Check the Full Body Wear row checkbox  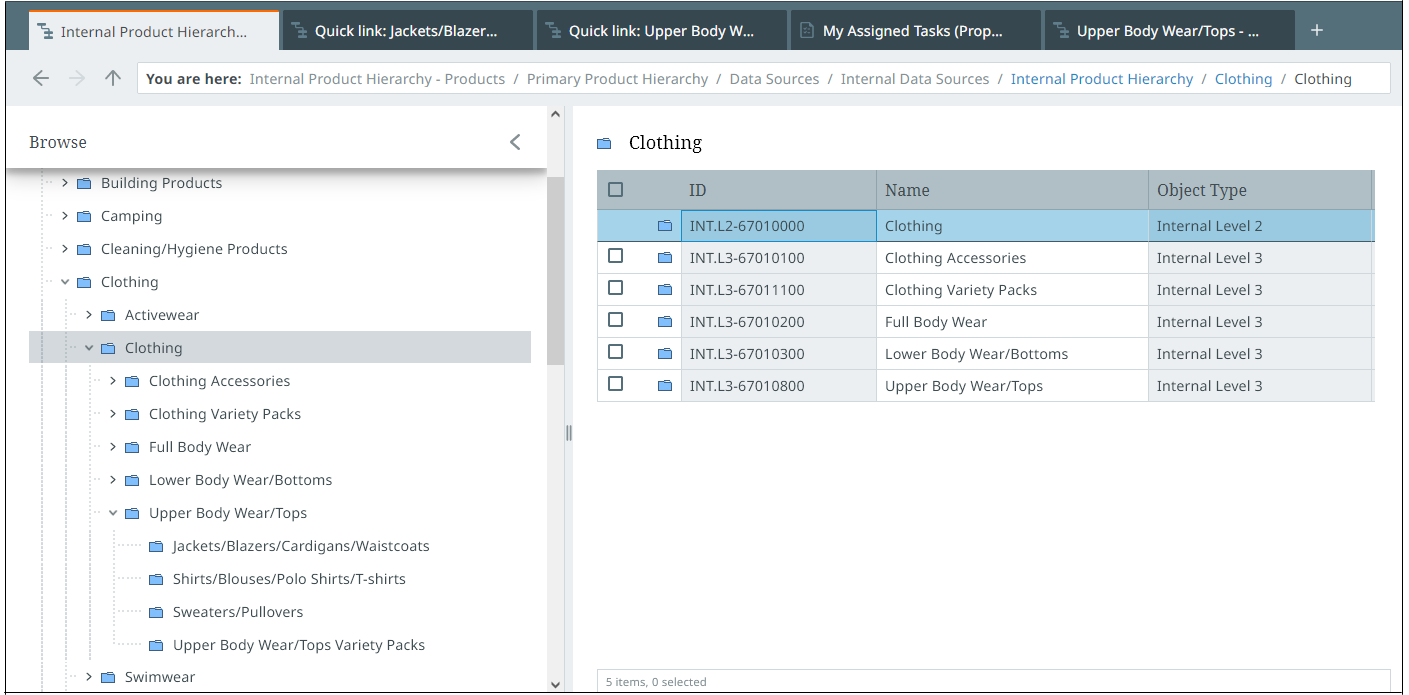(x=615, y=320)
